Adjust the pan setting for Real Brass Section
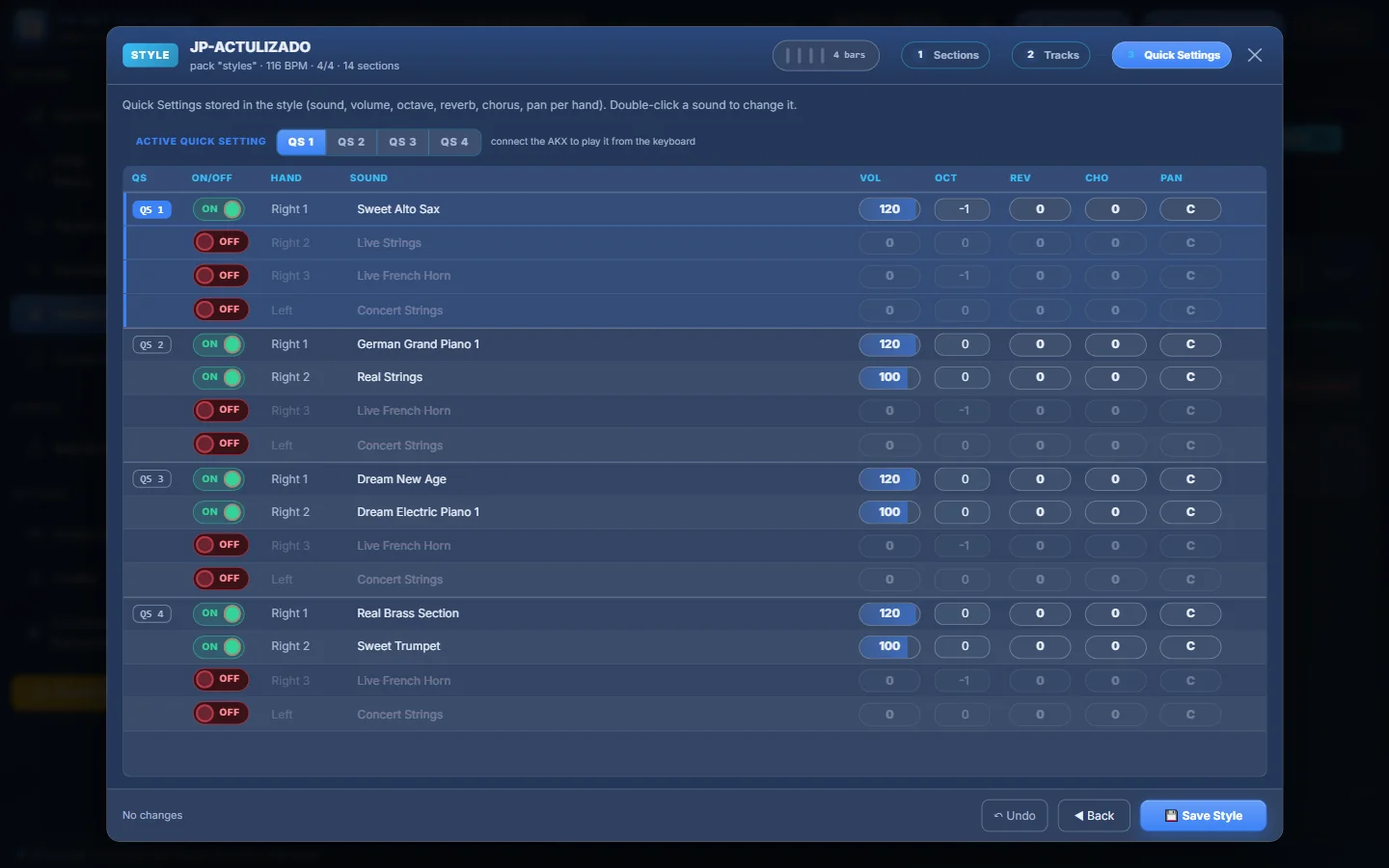The width and height of the screenshot is (1389, 868). (1190, 613)
